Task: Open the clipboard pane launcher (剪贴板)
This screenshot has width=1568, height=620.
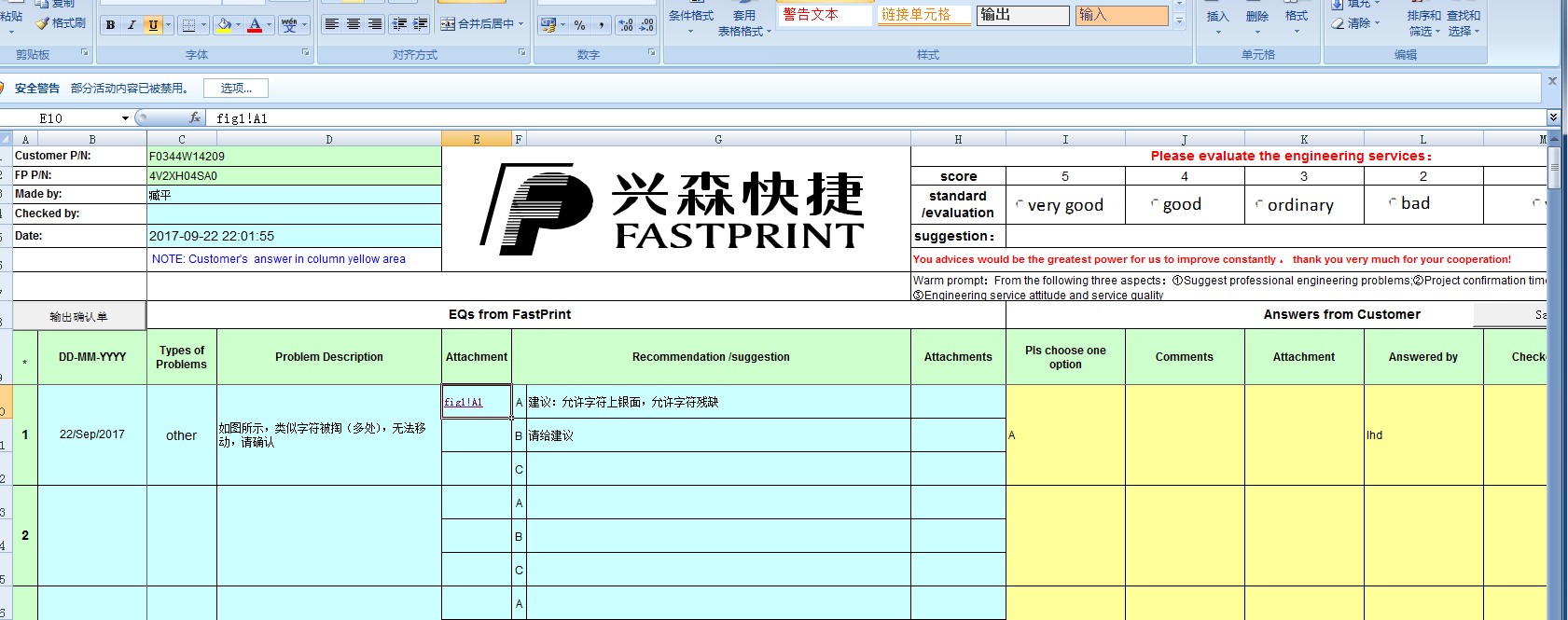Action: 85,53
